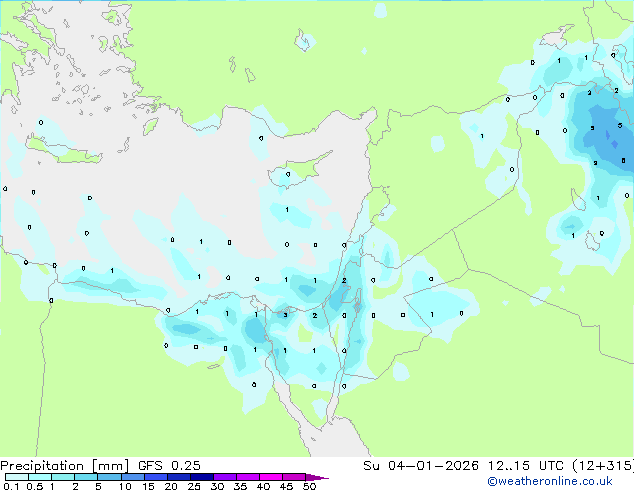The width and height of the screenshot is (634, 490).
Task: Click the '45' legend scale label
Action: click(286, 486)
